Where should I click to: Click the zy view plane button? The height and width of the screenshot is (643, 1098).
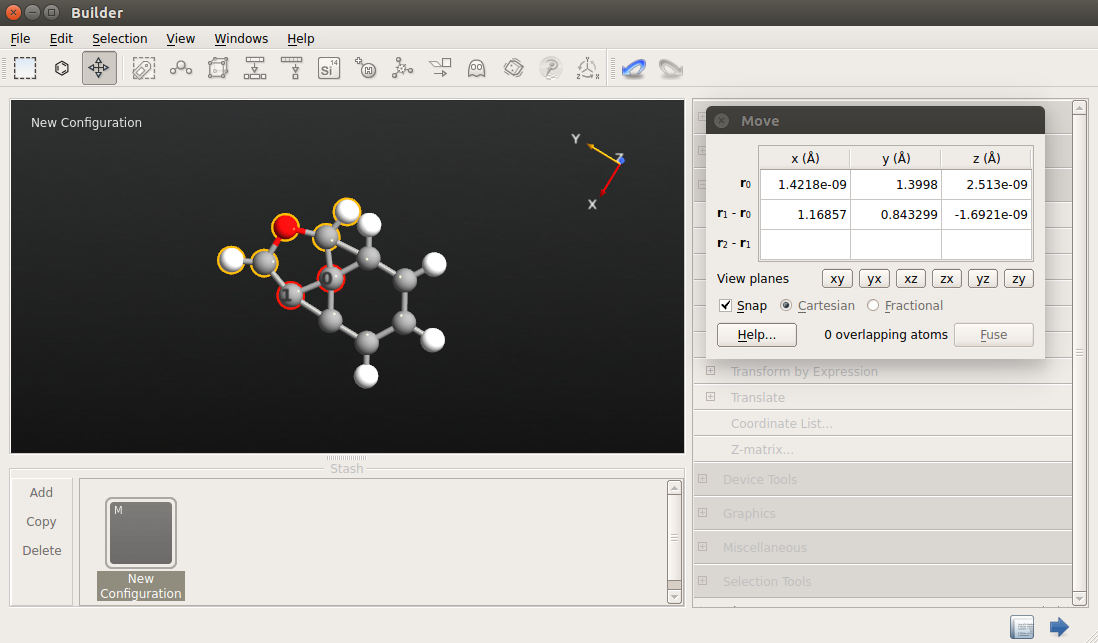tap(1019, 279)
